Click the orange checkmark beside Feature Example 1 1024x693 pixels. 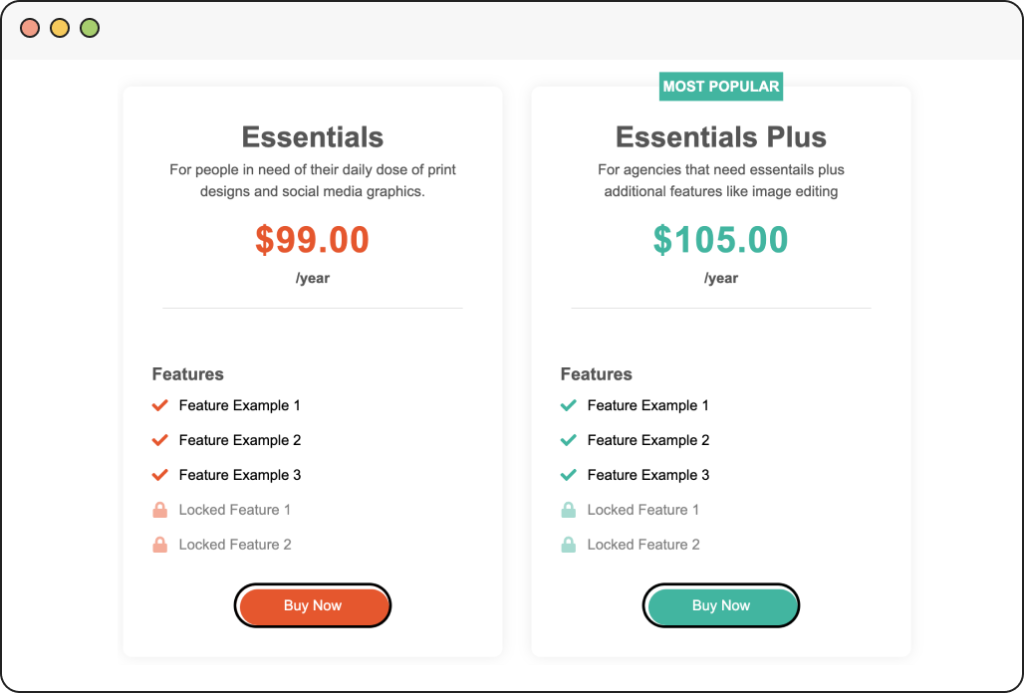159,406
